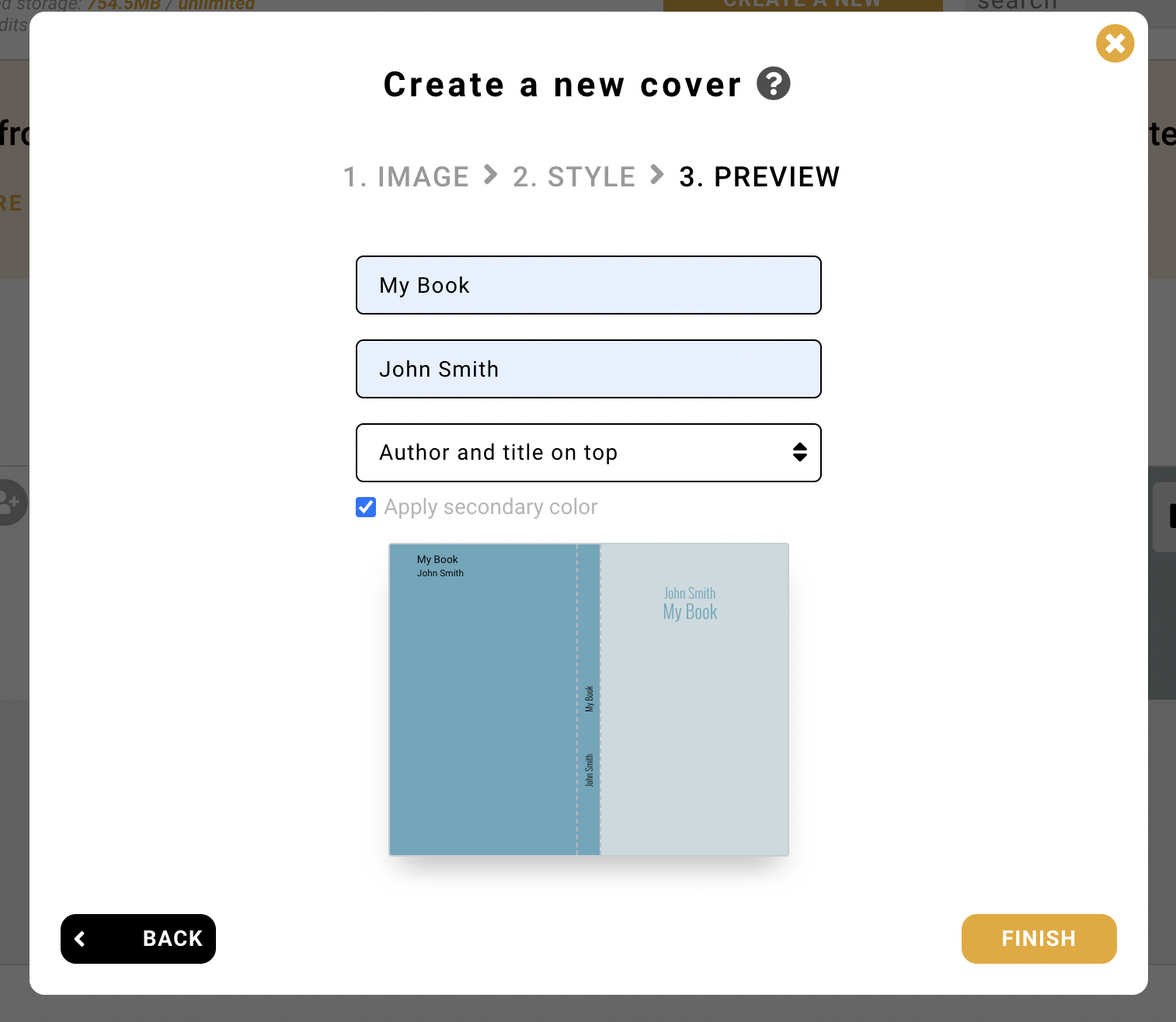Click the title field containing 'My Book'
Screen dimensions: 1176x1022
pyautogui.click(x=588, y=285)
